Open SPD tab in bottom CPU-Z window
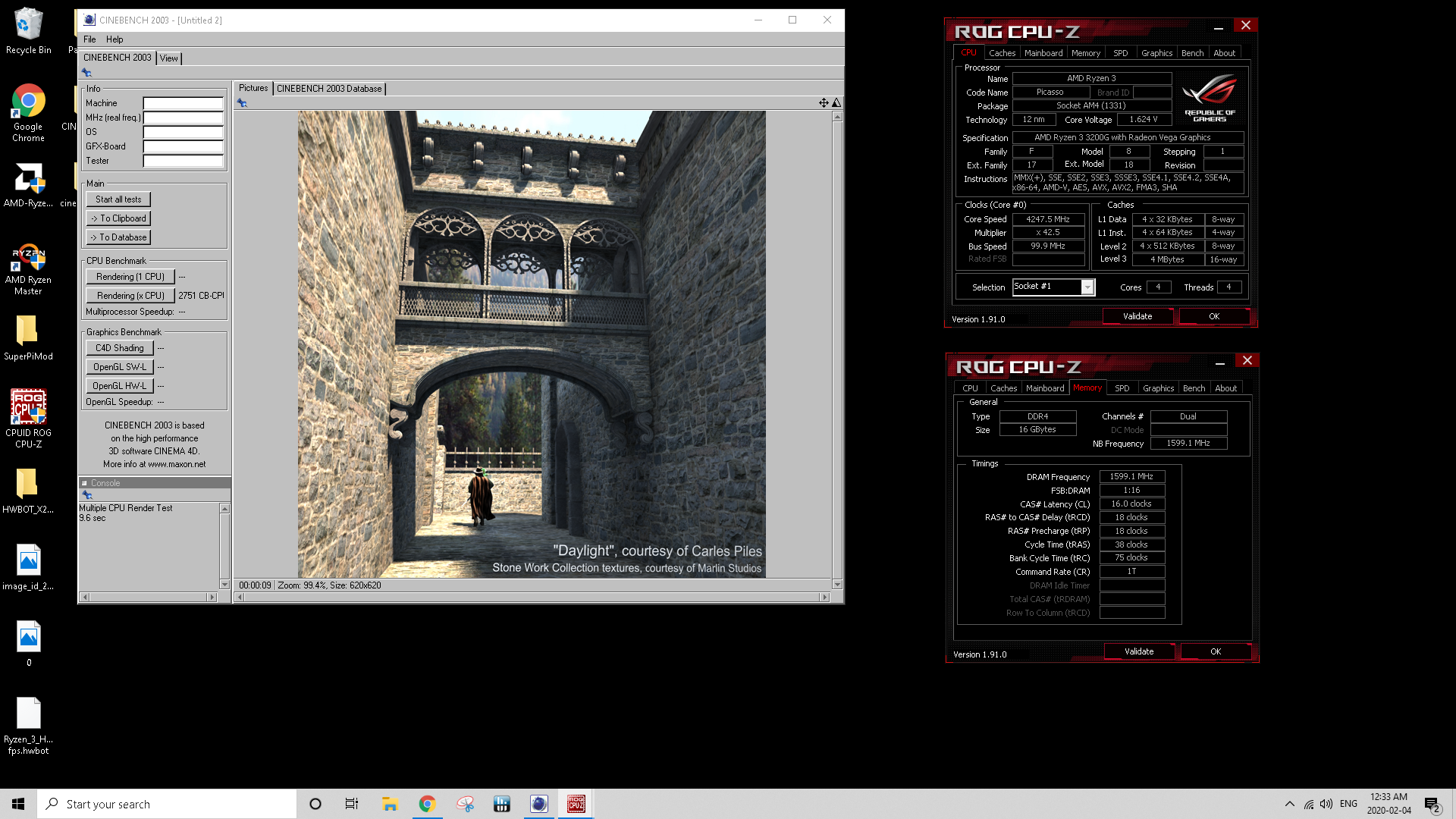 (1122, 388)
